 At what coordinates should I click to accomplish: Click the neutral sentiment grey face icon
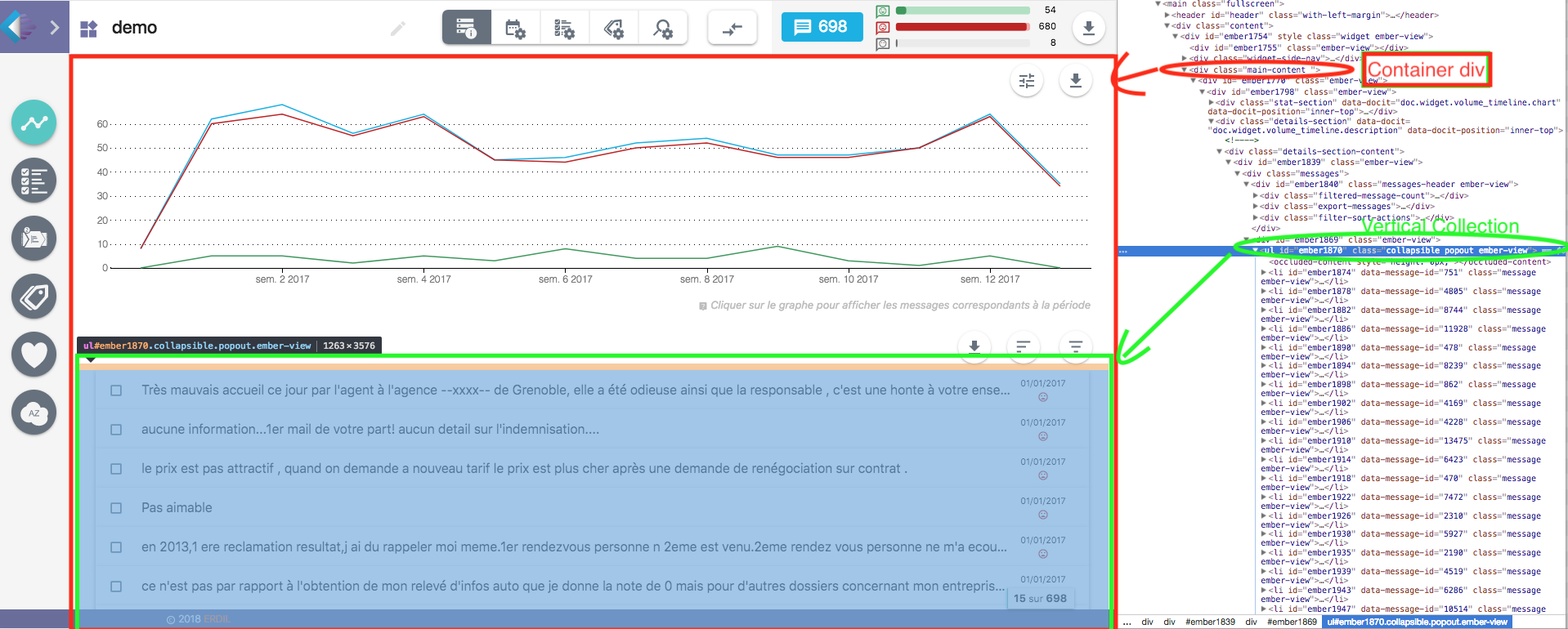point(883,43)
